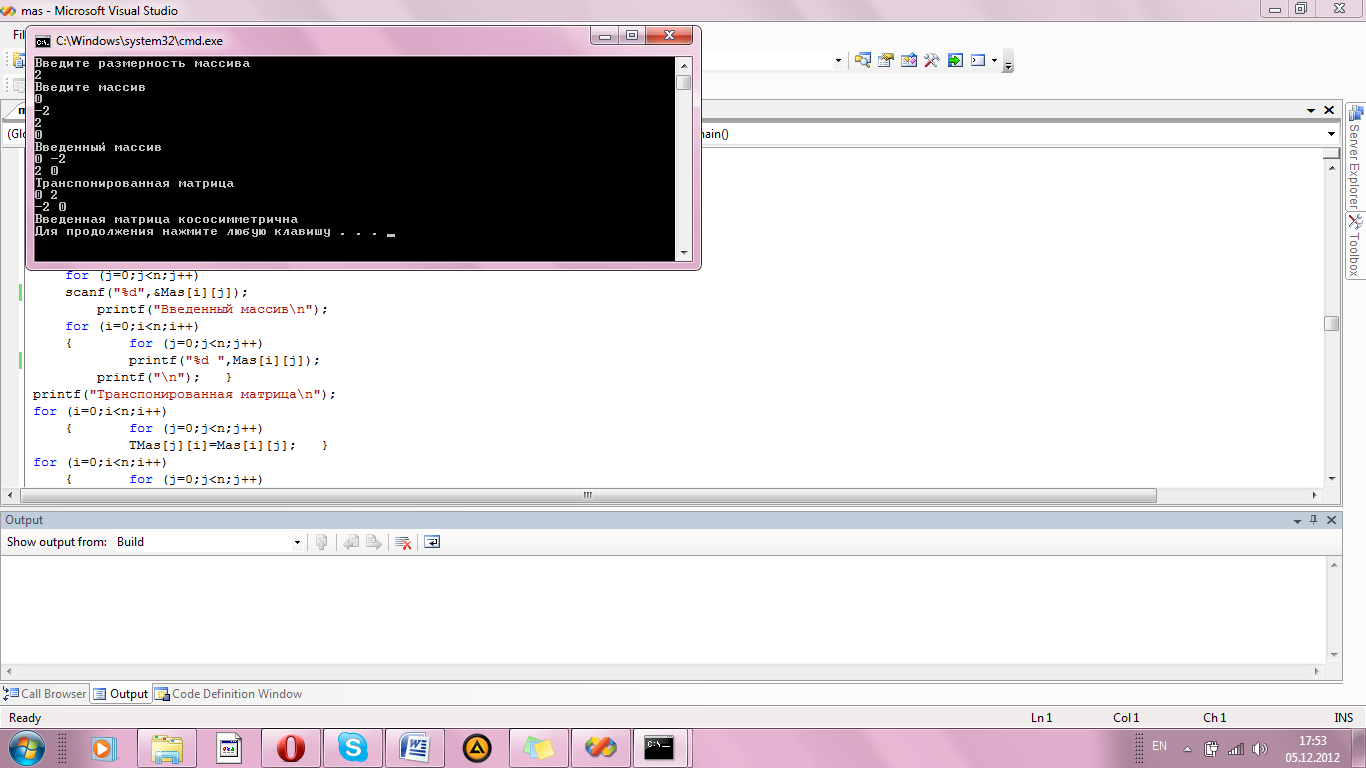The width and height of the screenshot is (1366, 768).
Task: Open the Toolbox hammer-wrench icon
Action: [x=932, y=60]
